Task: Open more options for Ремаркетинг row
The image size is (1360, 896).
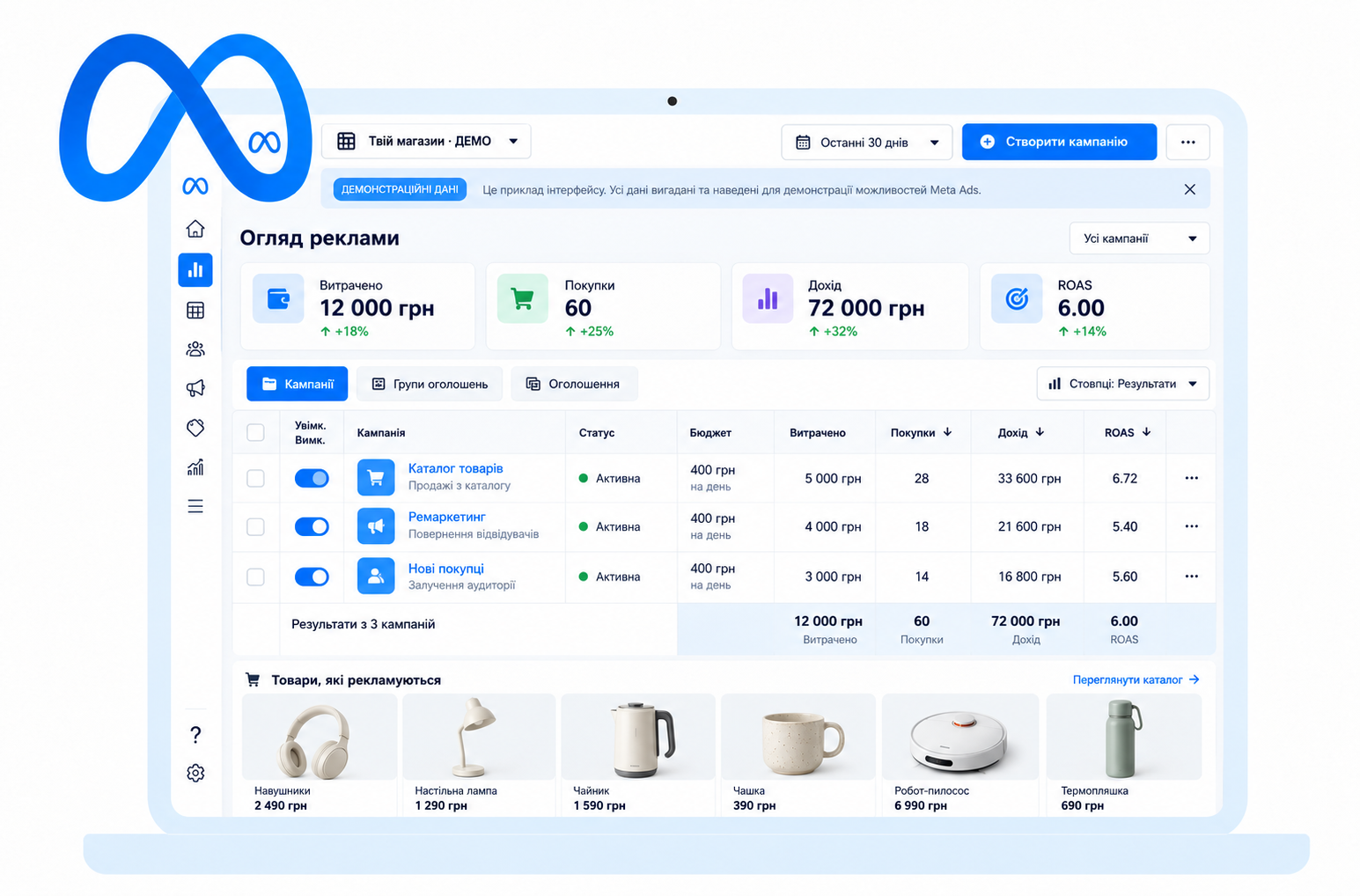Action: (x=1191, y=526)
